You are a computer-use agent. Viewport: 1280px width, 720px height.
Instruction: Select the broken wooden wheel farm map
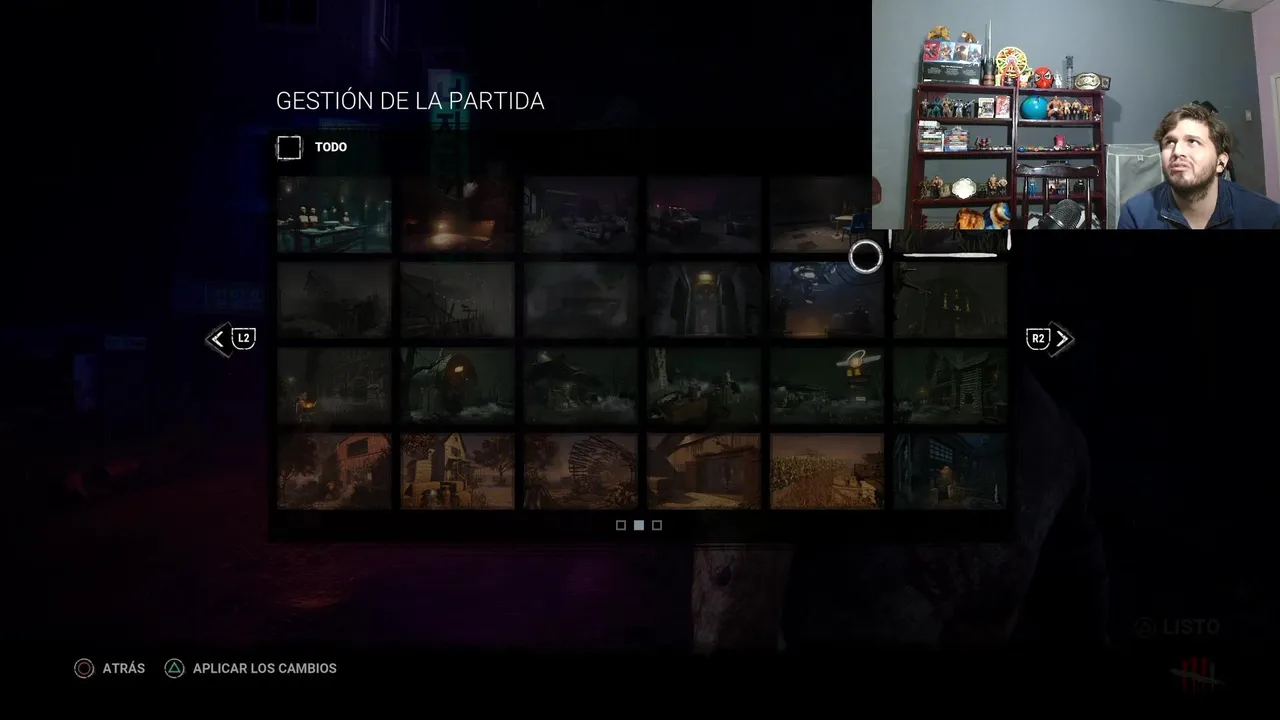click(580, 471)
